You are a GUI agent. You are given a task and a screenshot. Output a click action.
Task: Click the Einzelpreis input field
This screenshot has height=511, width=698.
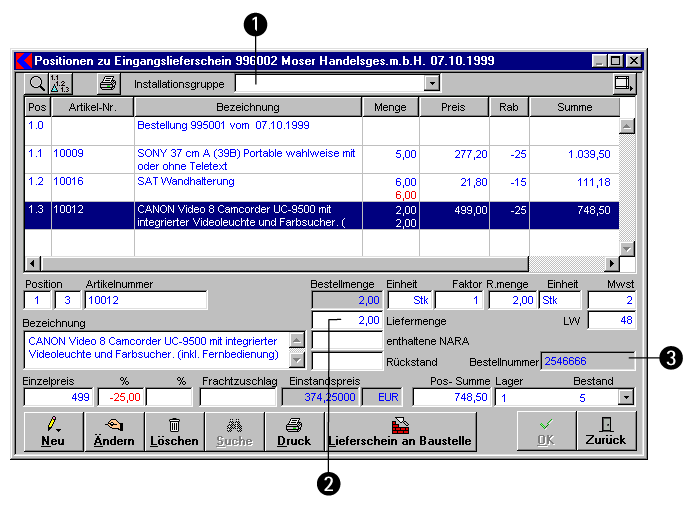pyautogui.click(x=58, y=398)
